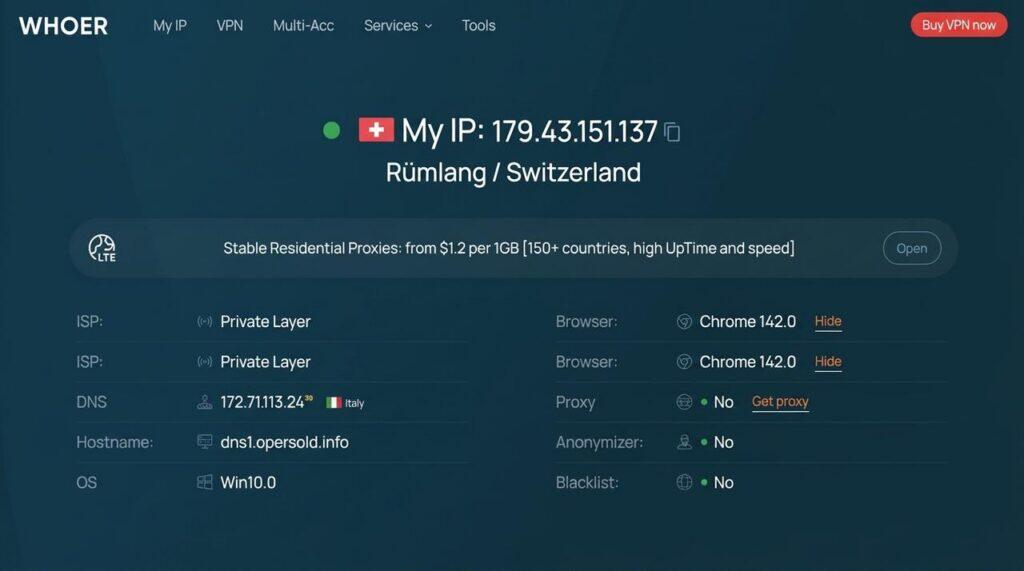The height and width of the screenshot is (571, 1024).
Task: Open the My IP menu item
Action: [170, 25]
